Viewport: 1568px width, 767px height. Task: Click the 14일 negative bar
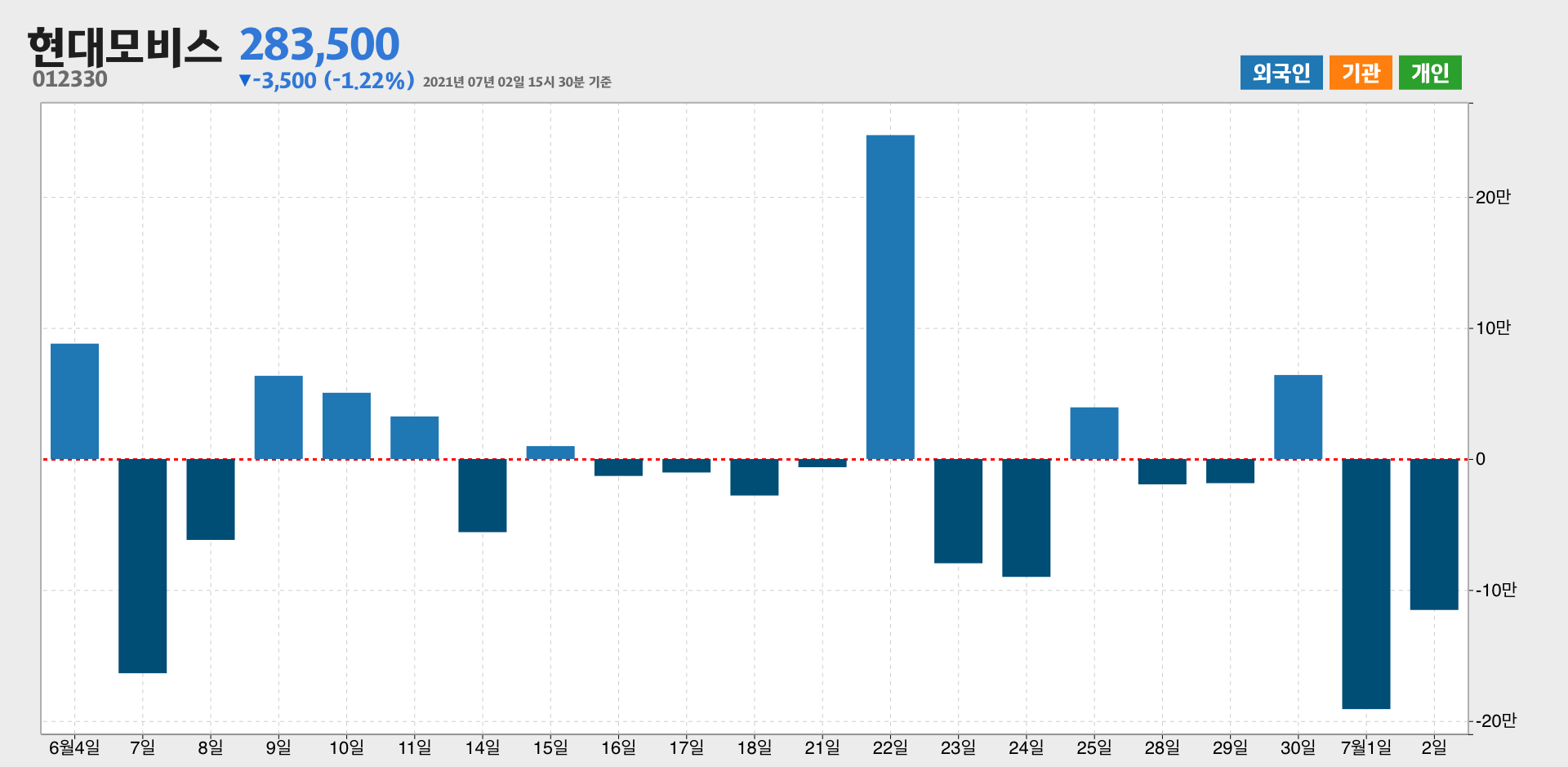(483, 495)
